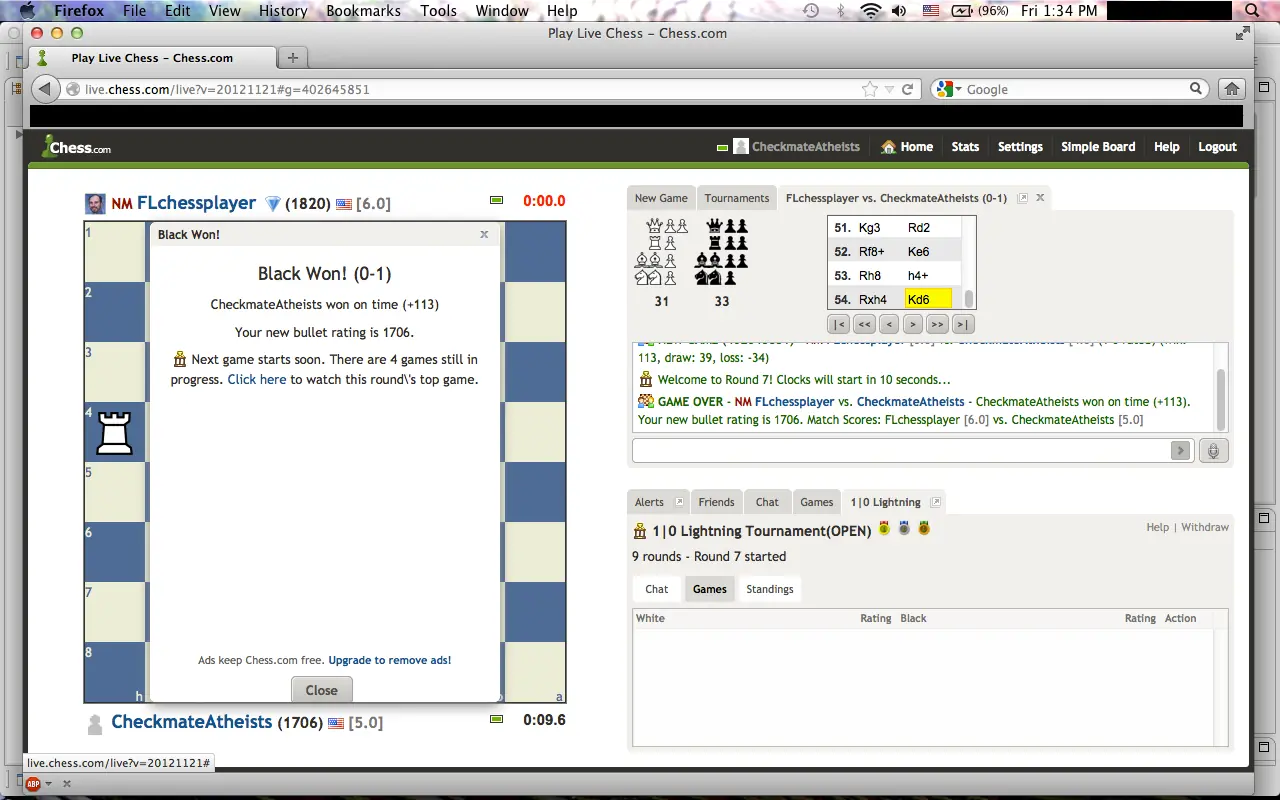Viewport: 1280px width, 800px height.
Task: Click Simple Board in the navbar
Action: click(1098, 147)
